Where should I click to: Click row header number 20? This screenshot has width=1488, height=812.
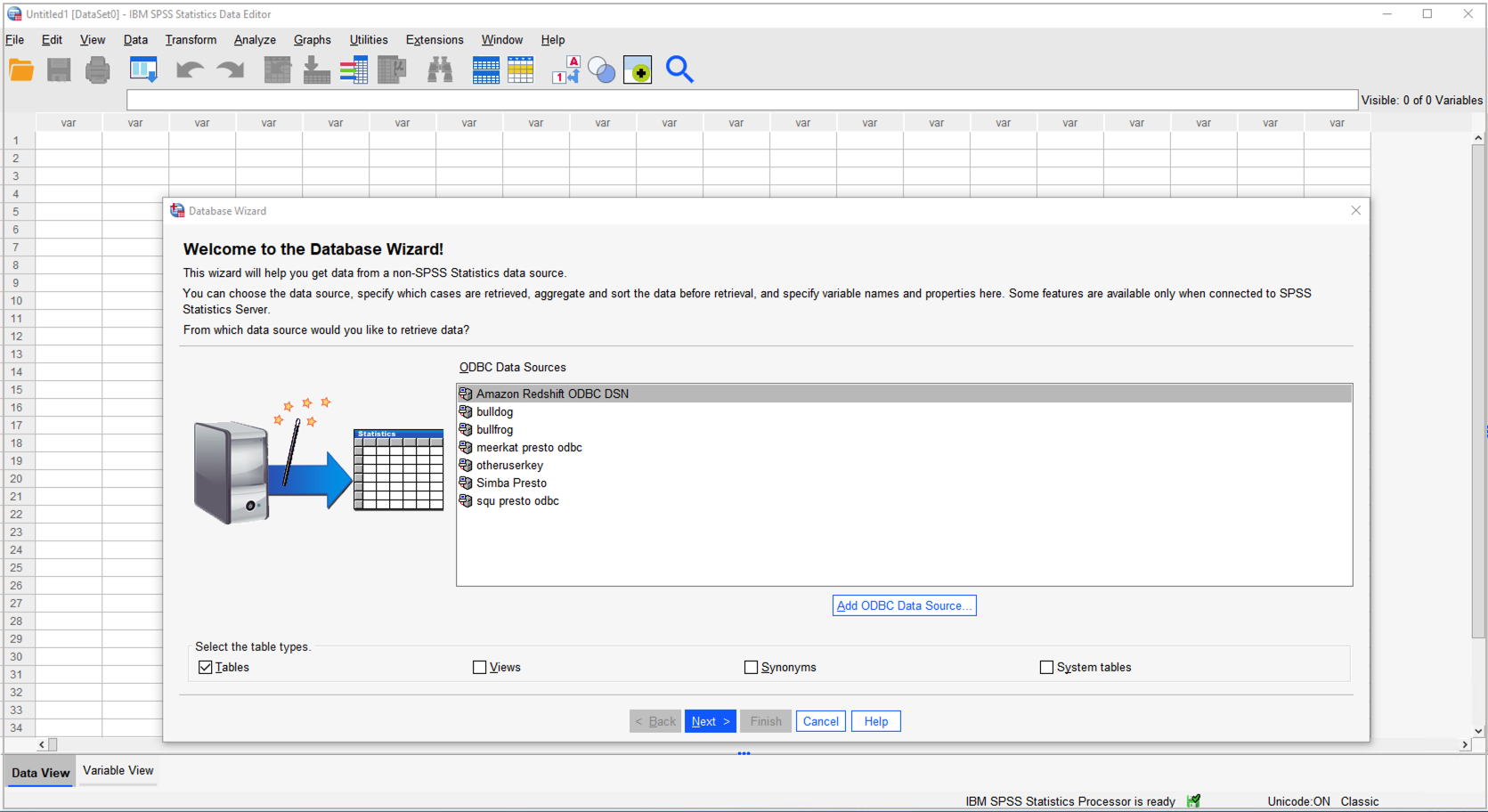18,478
